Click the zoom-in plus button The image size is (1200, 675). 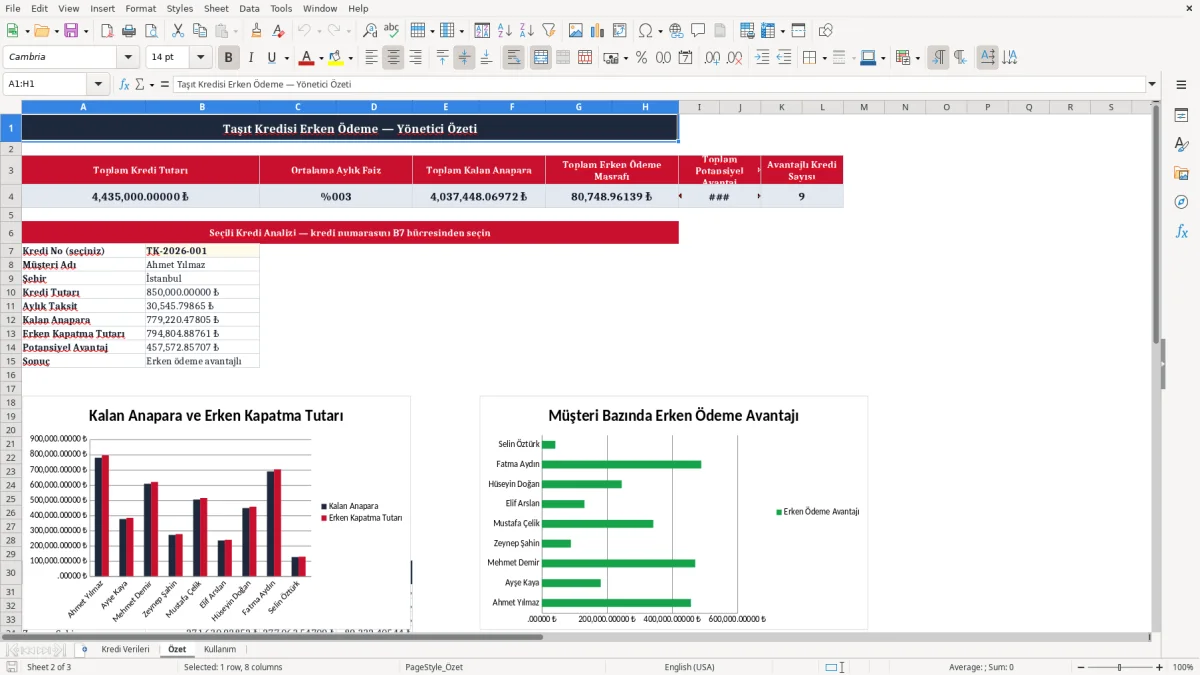coord(1160,667)
